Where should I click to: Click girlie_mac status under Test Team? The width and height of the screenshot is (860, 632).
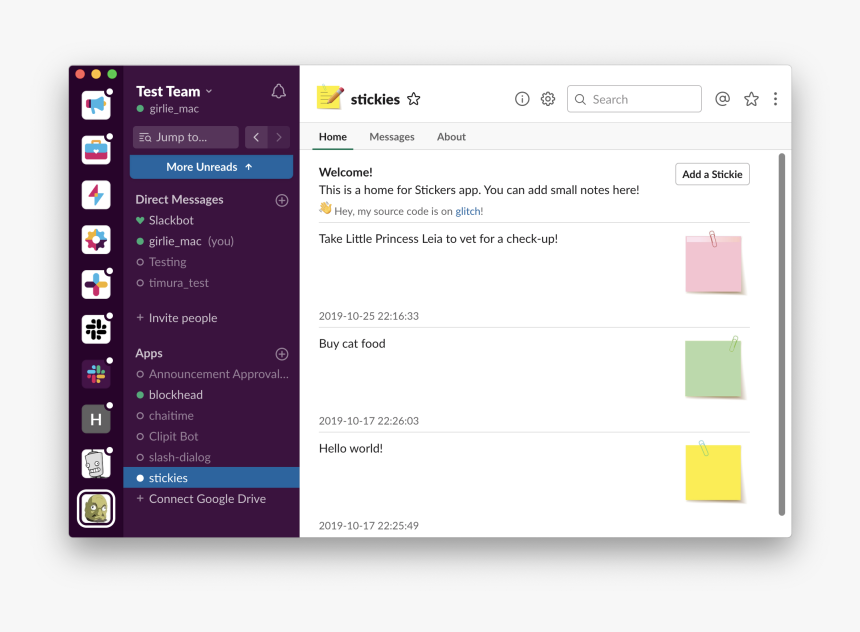(x=167, y=109)
